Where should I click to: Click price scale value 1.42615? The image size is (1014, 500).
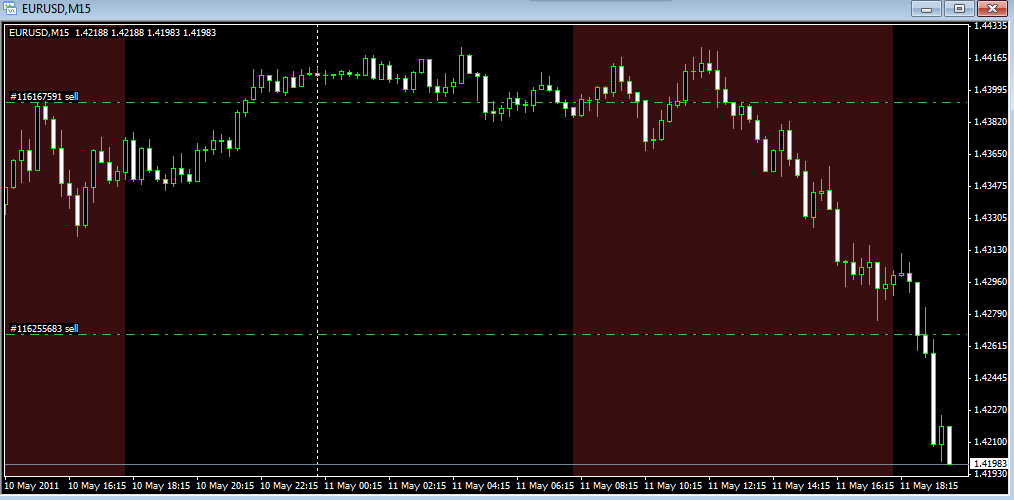[989, 346]
